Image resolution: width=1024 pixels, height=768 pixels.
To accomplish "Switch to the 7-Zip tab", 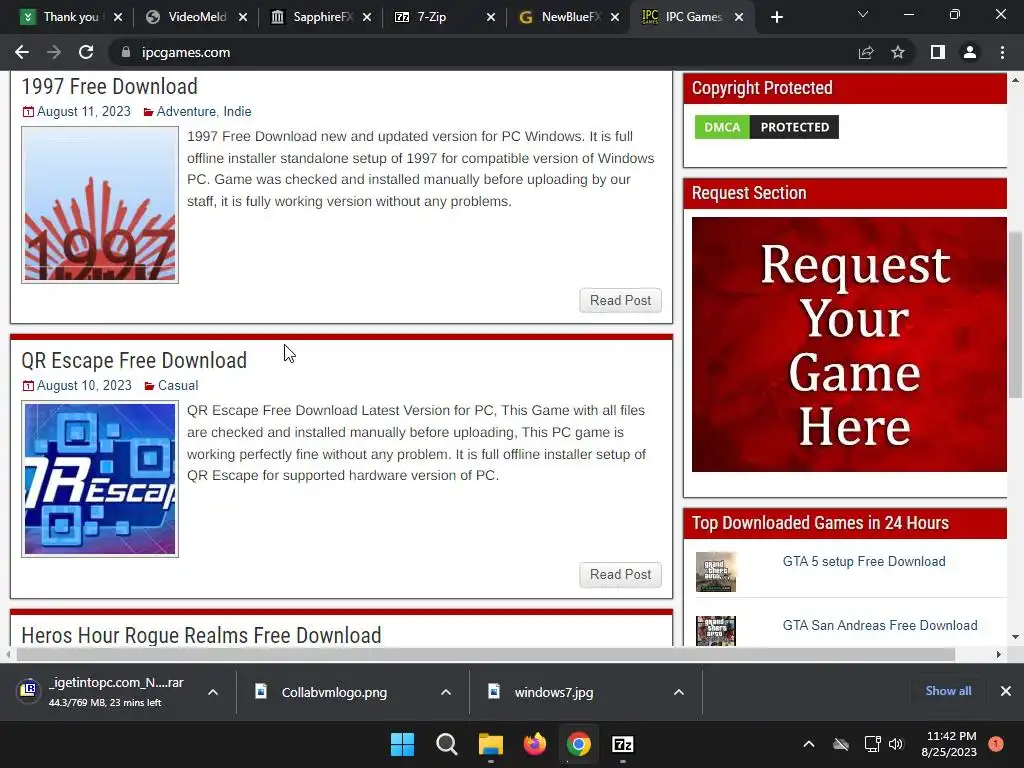I will (443, 17).
